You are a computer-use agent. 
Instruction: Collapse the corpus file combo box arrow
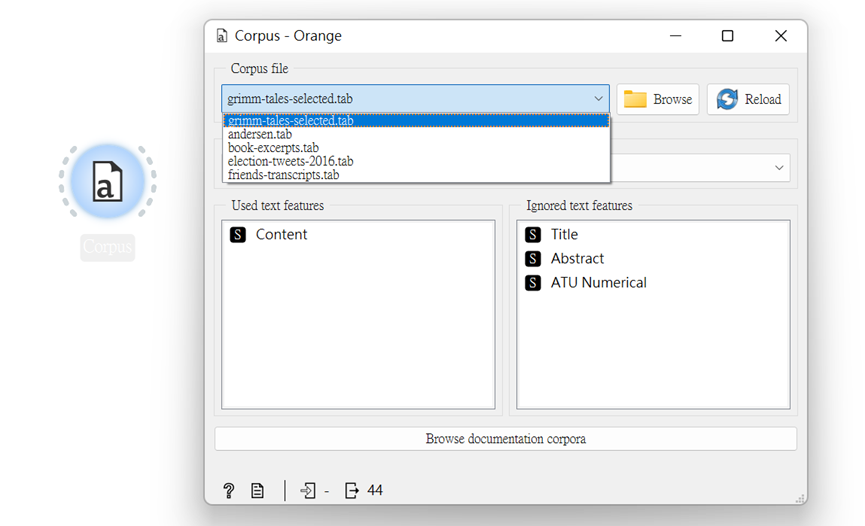599,99
